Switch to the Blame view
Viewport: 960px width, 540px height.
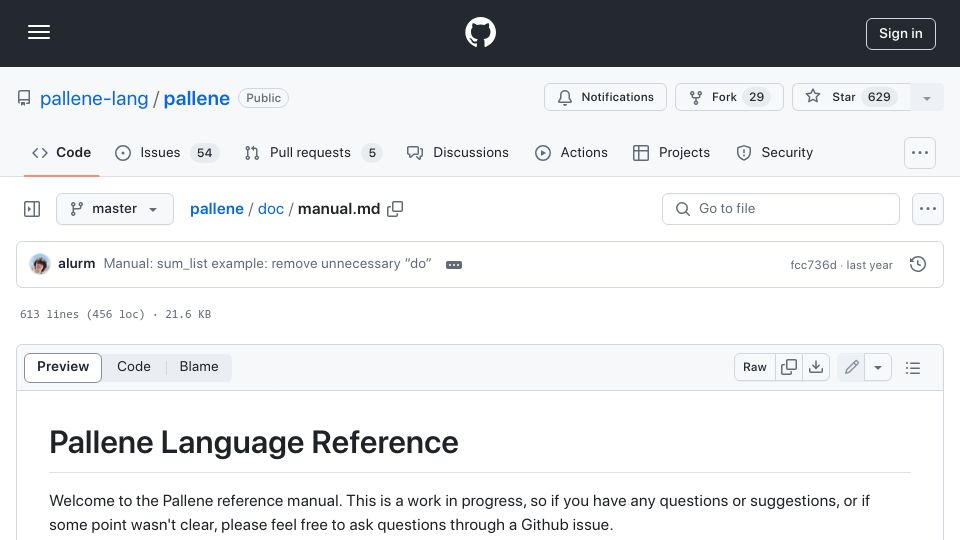tap(199, 367)
